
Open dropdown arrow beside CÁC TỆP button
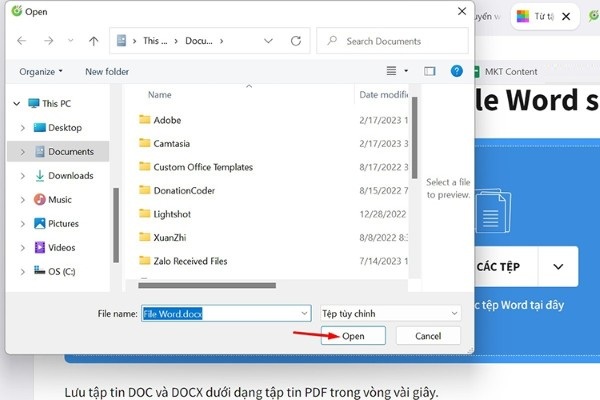(x=558, y=267)
